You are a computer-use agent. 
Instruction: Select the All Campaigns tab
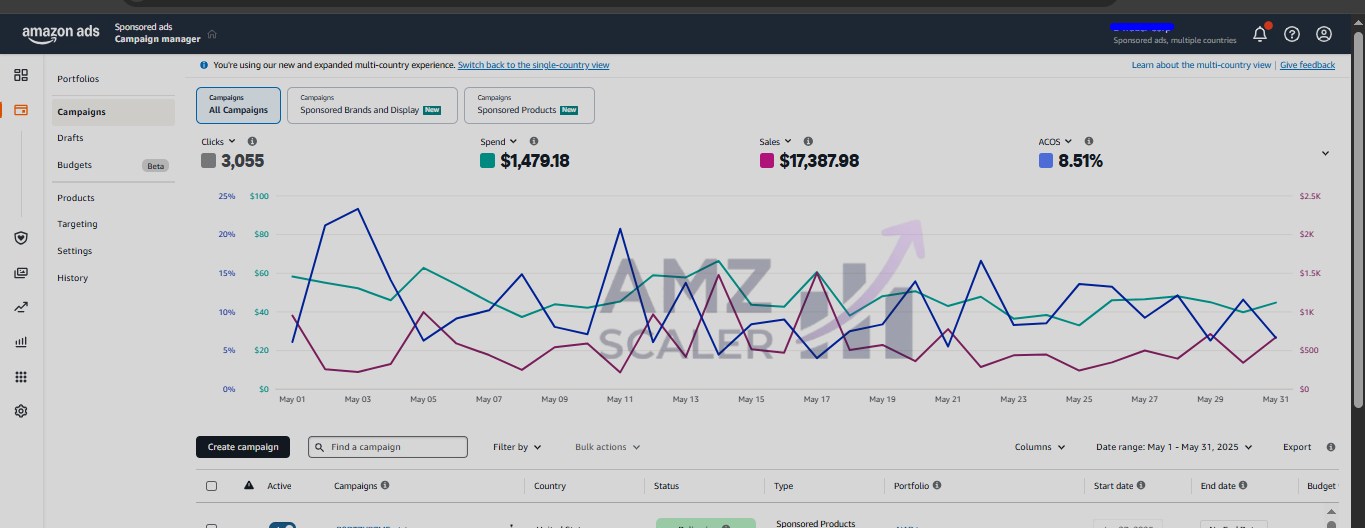[239, 105]
